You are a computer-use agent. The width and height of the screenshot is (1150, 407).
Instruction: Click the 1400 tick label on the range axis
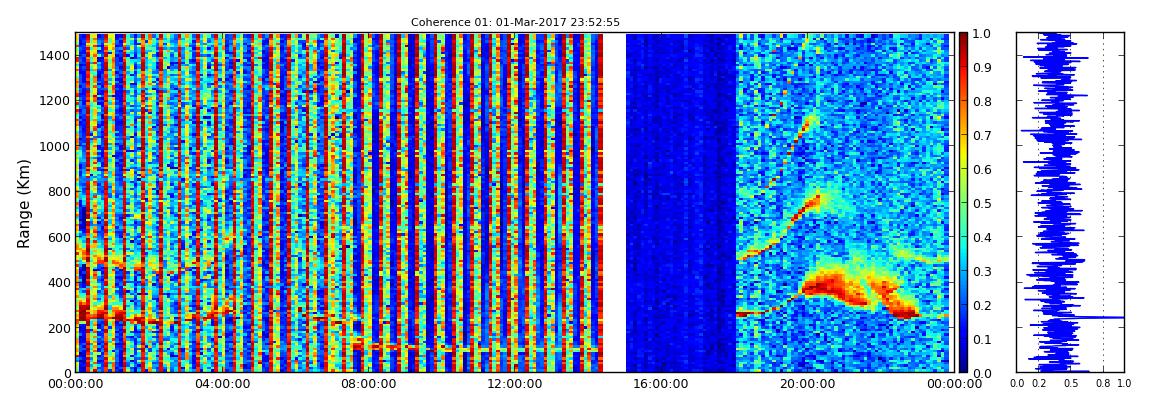(55, 55)
